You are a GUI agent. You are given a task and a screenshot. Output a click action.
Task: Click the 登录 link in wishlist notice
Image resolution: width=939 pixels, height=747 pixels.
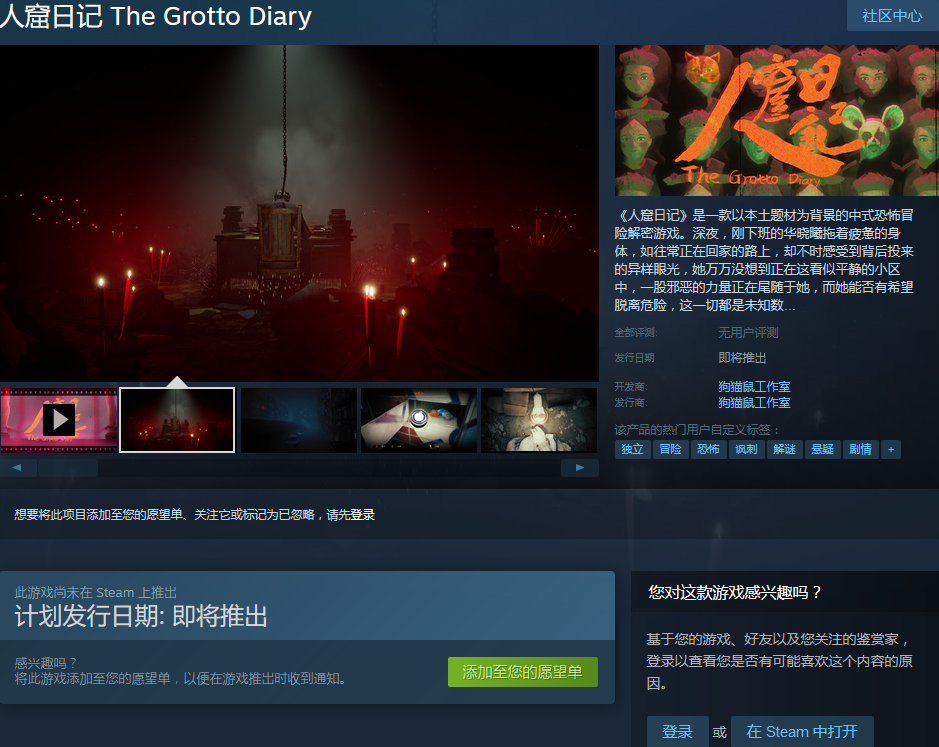pyautogui.click(x=362, y=515)
